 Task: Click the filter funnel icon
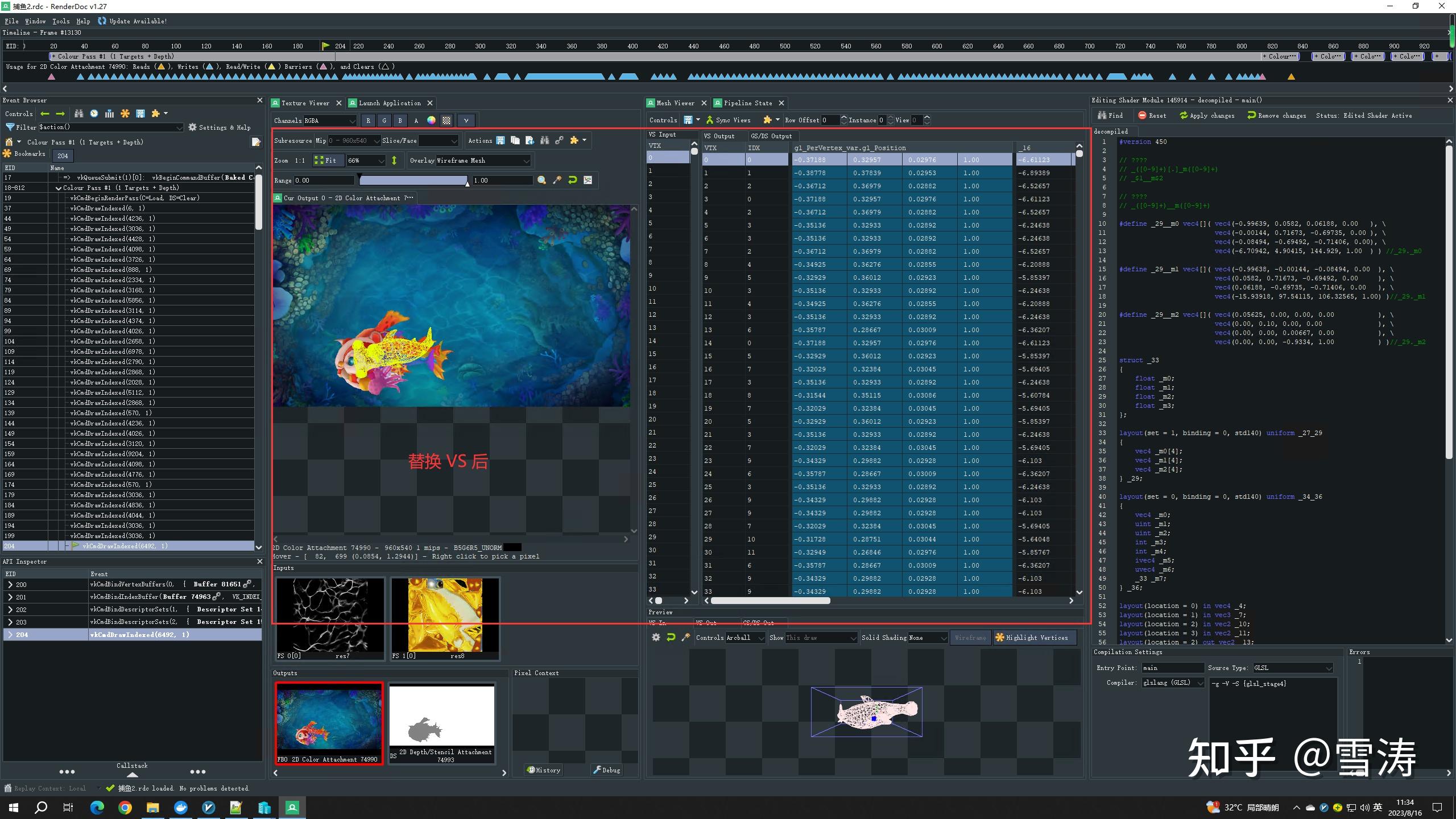[x=10, y=127]
